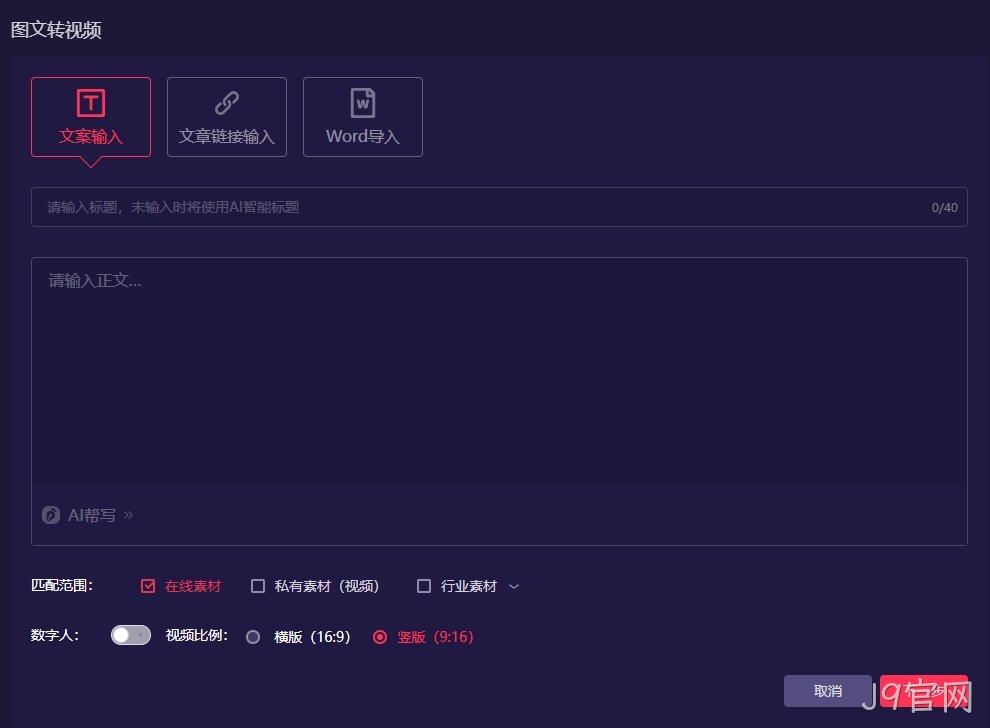990x728 pixels.
Task: Click into the 请输入正文 text area
Action: pos(499,373)
